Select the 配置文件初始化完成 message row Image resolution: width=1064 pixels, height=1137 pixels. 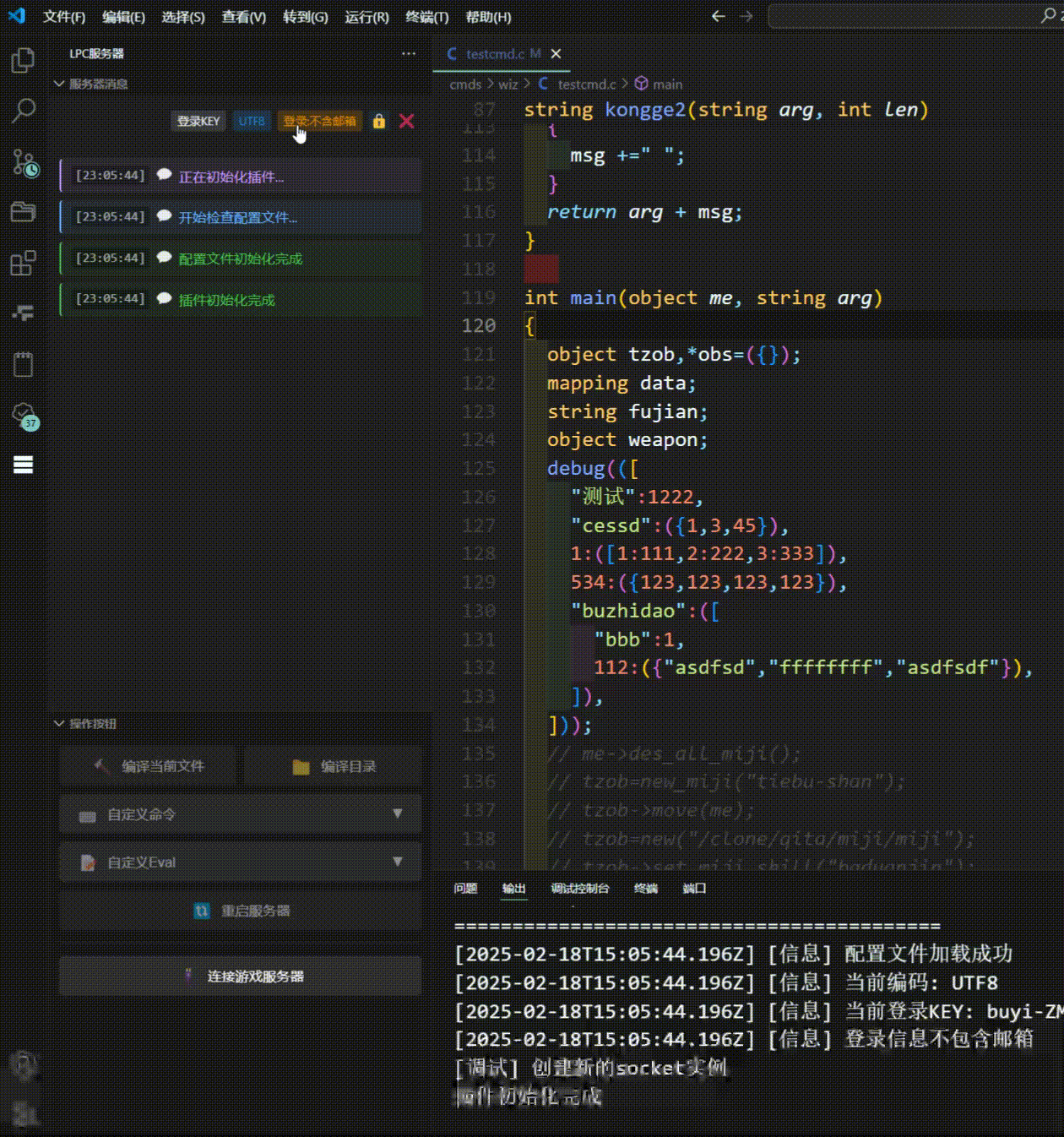(x=241, y=258)
